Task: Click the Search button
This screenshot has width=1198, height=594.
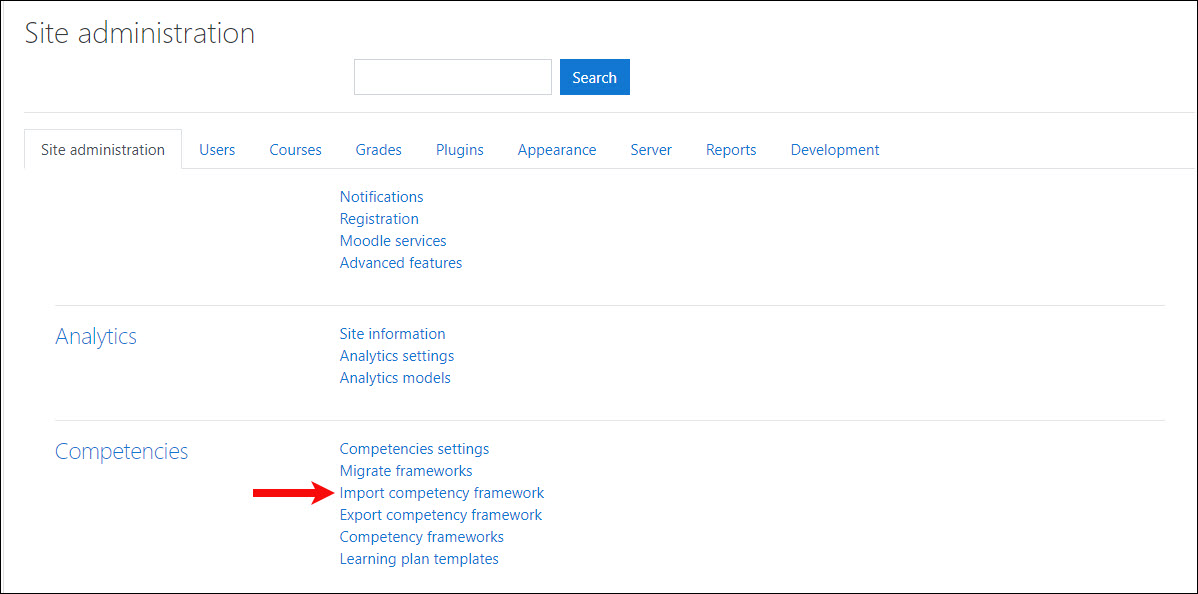Action: tap(594, 77)
